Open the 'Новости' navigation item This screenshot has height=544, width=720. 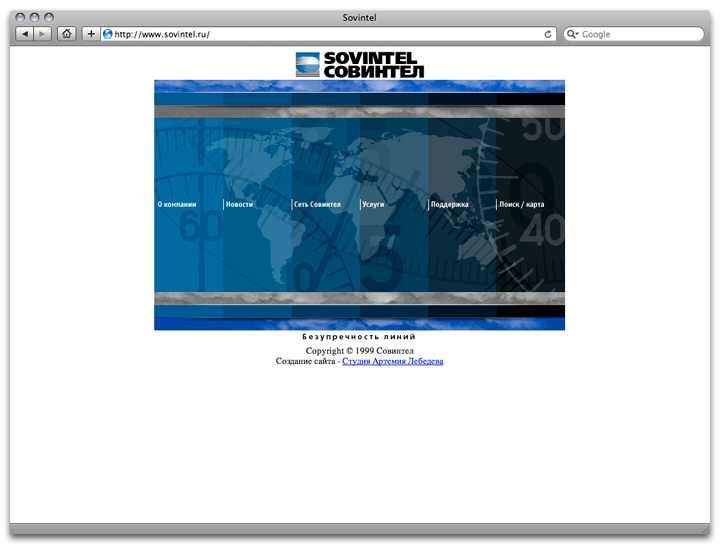coord(240,204)
